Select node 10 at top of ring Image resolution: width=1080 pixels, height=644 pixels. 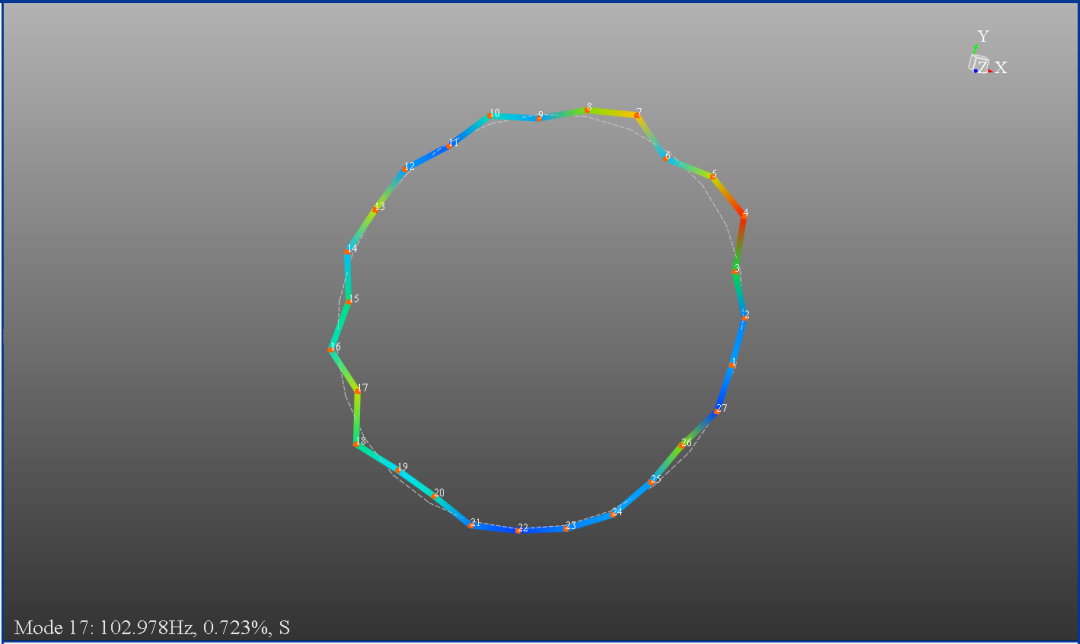click(x=490, y=116)
